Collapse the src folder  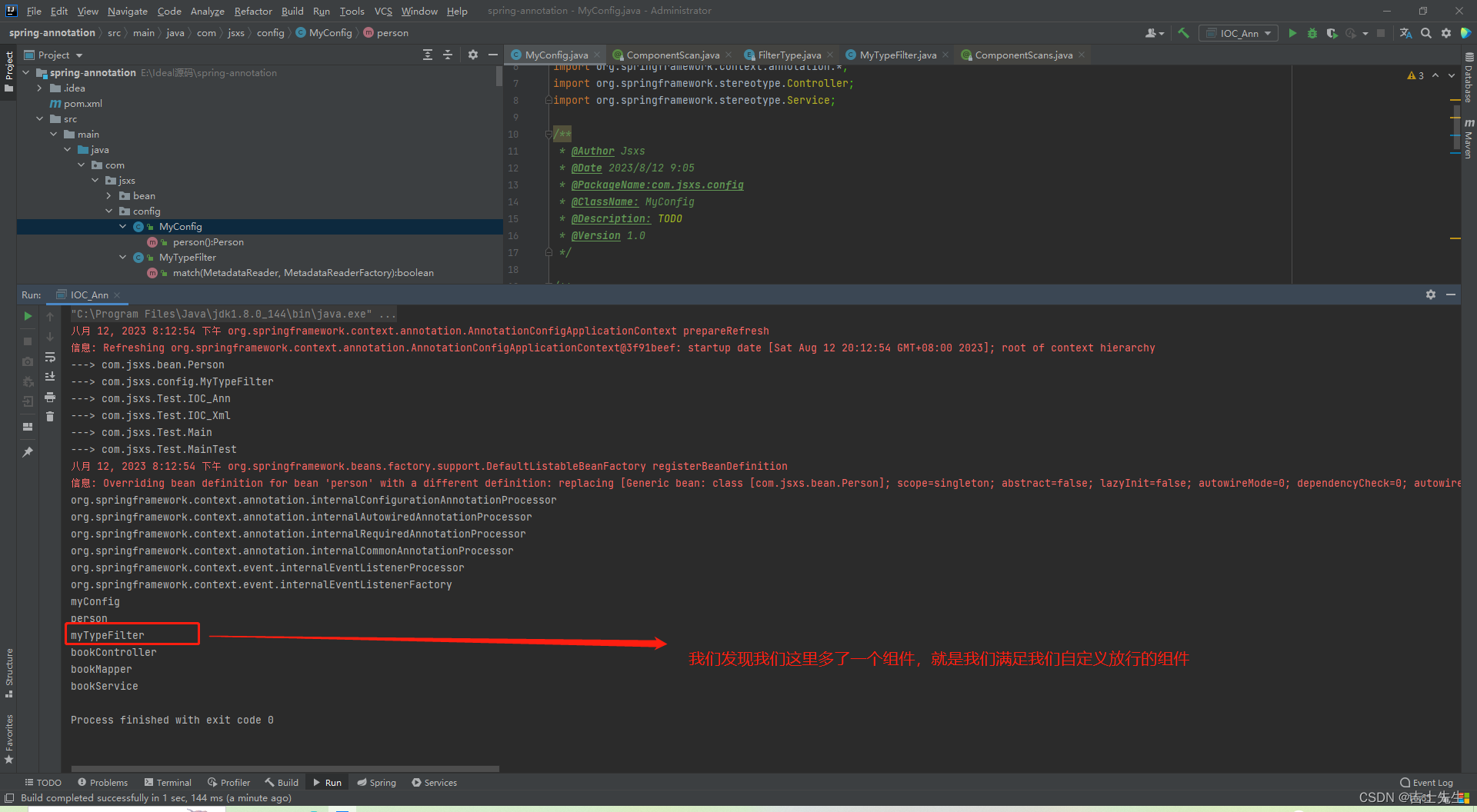(x=39, y=119)
